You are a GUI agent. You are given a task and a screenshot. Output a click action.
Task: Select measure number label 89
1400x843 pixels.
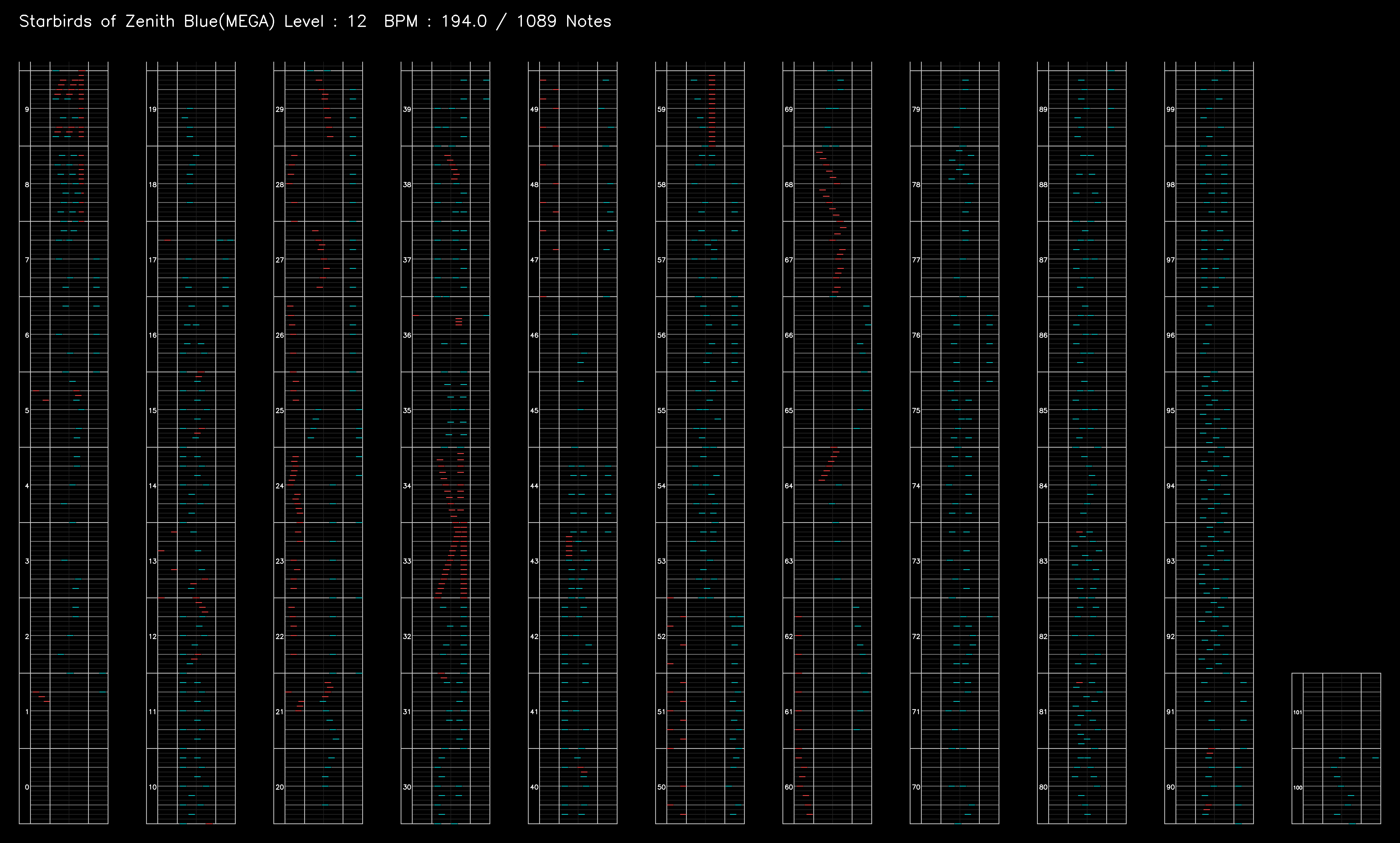[1043, 110]
